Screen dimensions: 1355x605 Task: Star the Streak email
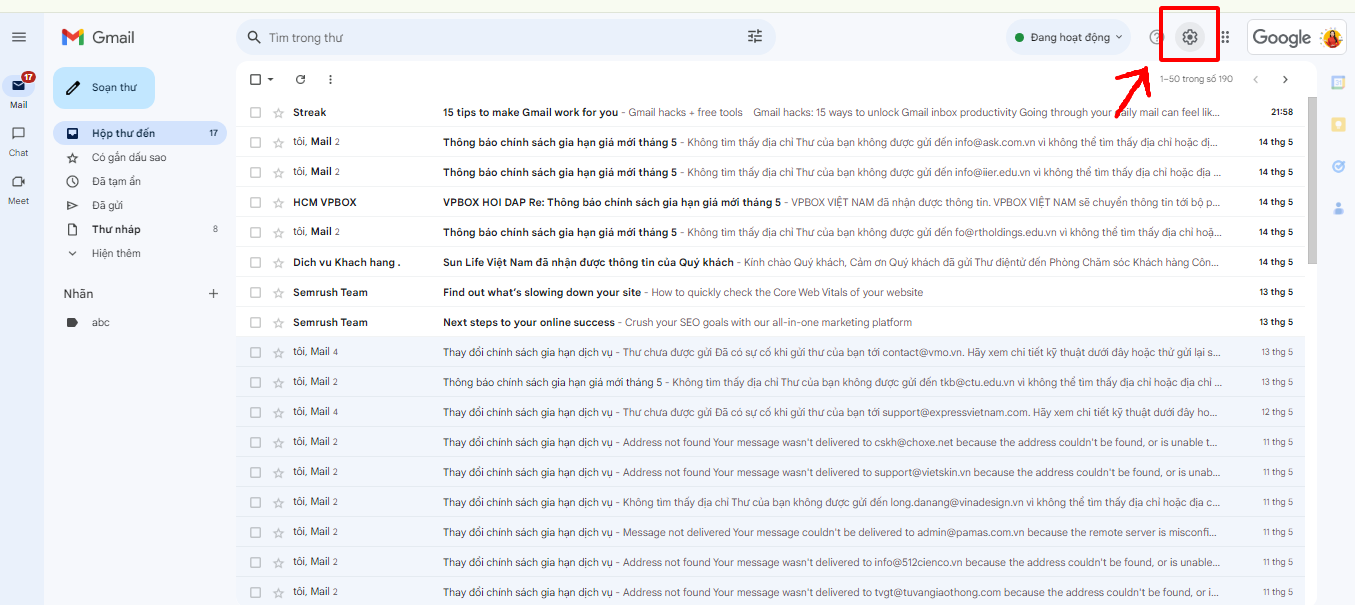tap(279, 113)
